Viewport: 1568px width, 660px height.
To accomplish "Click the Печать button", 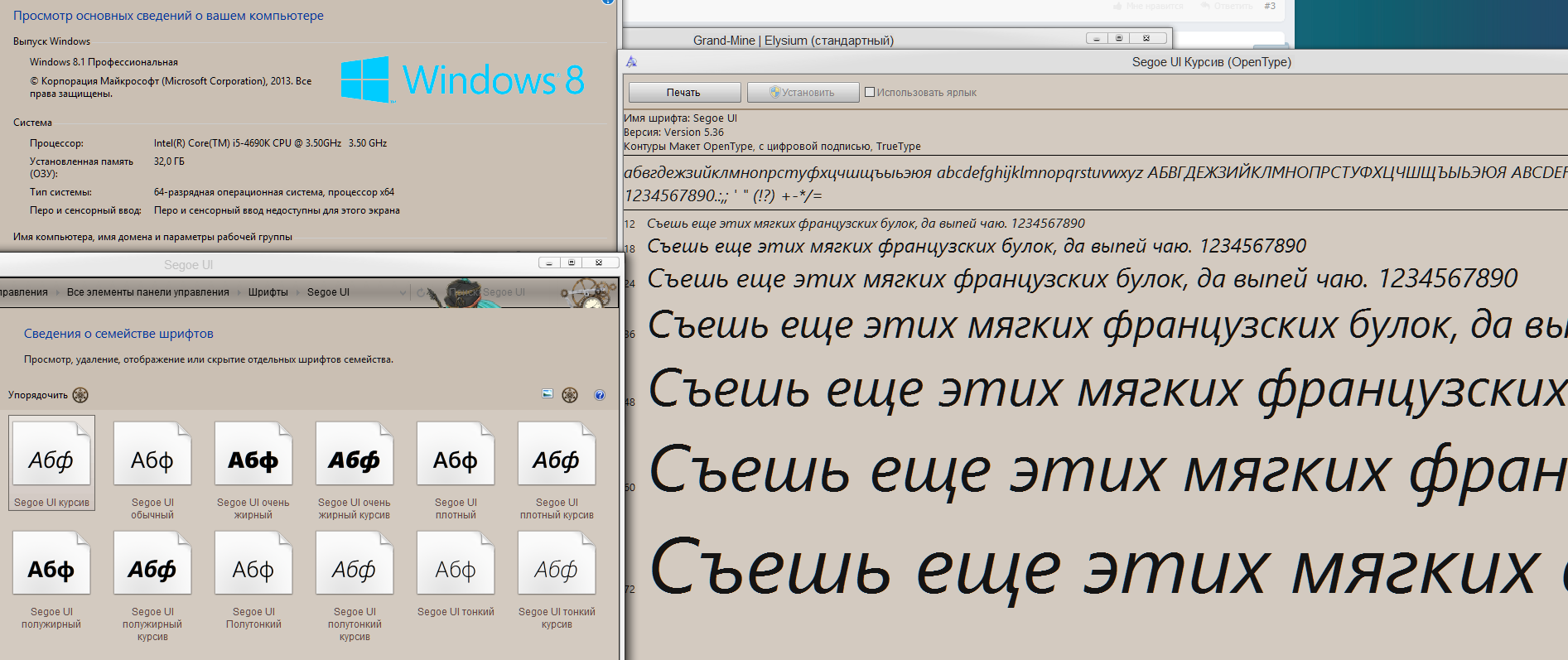I will click(684, 92).
